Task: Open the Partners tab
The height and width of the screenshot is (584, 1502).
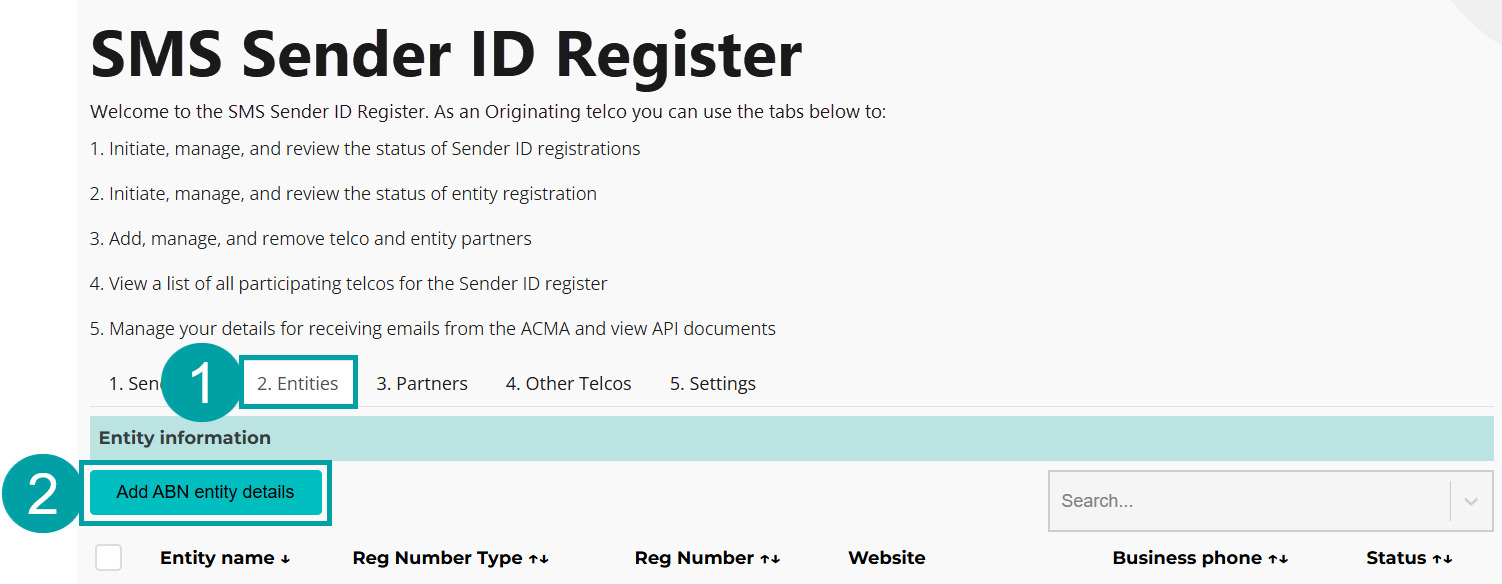Action: pyautogui.click(x=422, y=383)
